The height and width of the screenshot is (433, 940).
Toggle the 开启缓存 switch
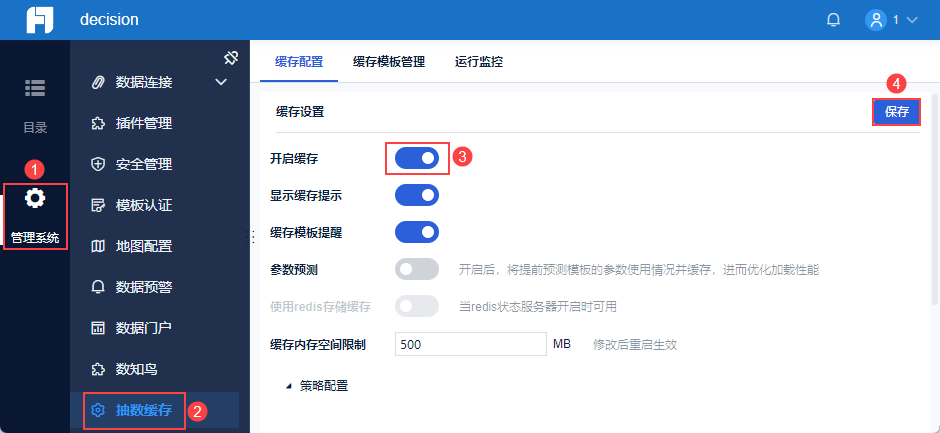(417, 158)
